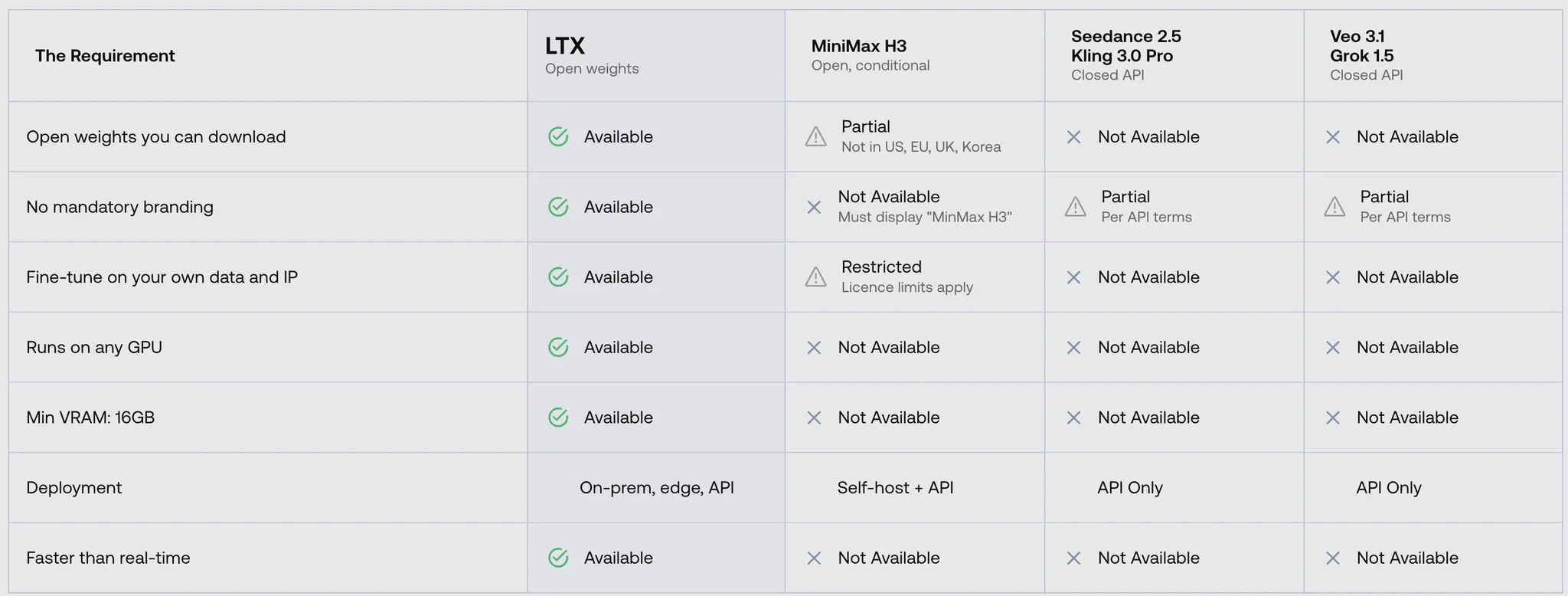Click X icon next to Must display MinMax H3
This screenshot has height=596, width=1568.
pos(814,208)
